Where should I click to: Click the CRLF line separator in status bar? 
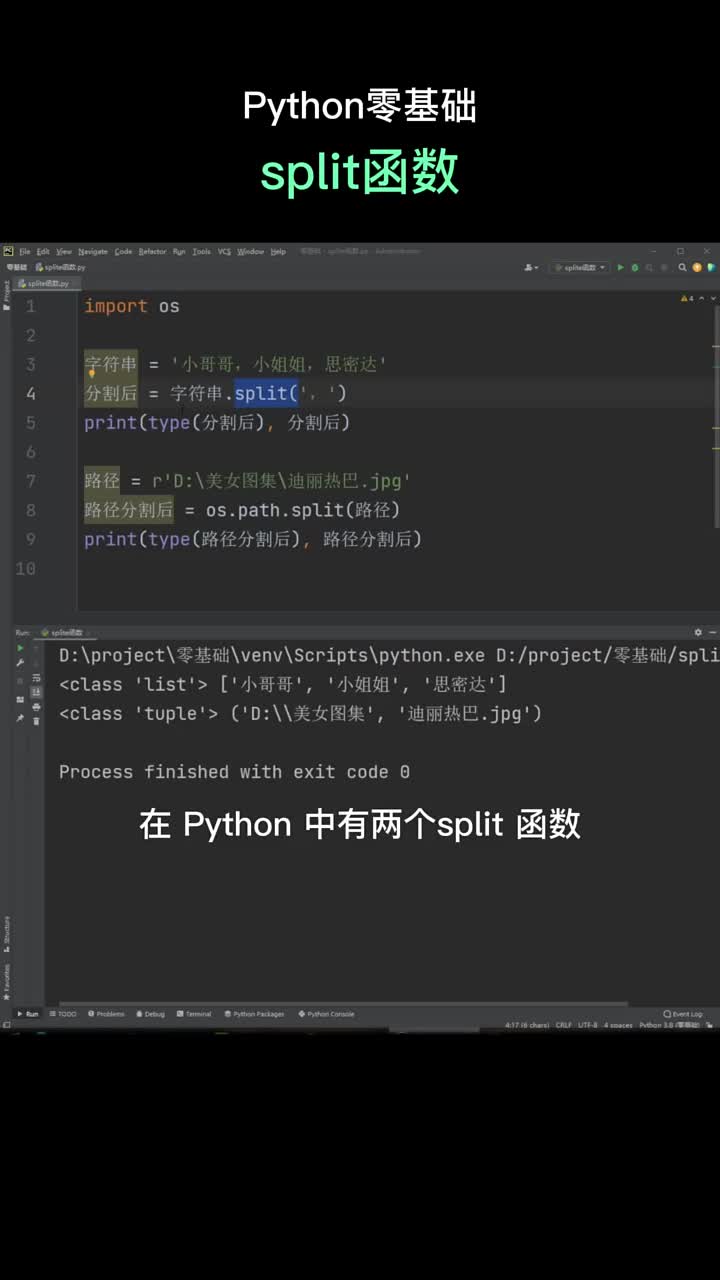pos(564,1025)
